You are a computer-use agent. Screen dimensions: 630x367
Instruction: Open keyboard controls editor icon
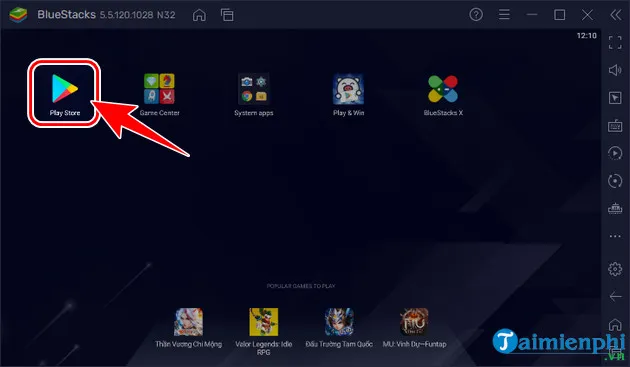[615, 126]
